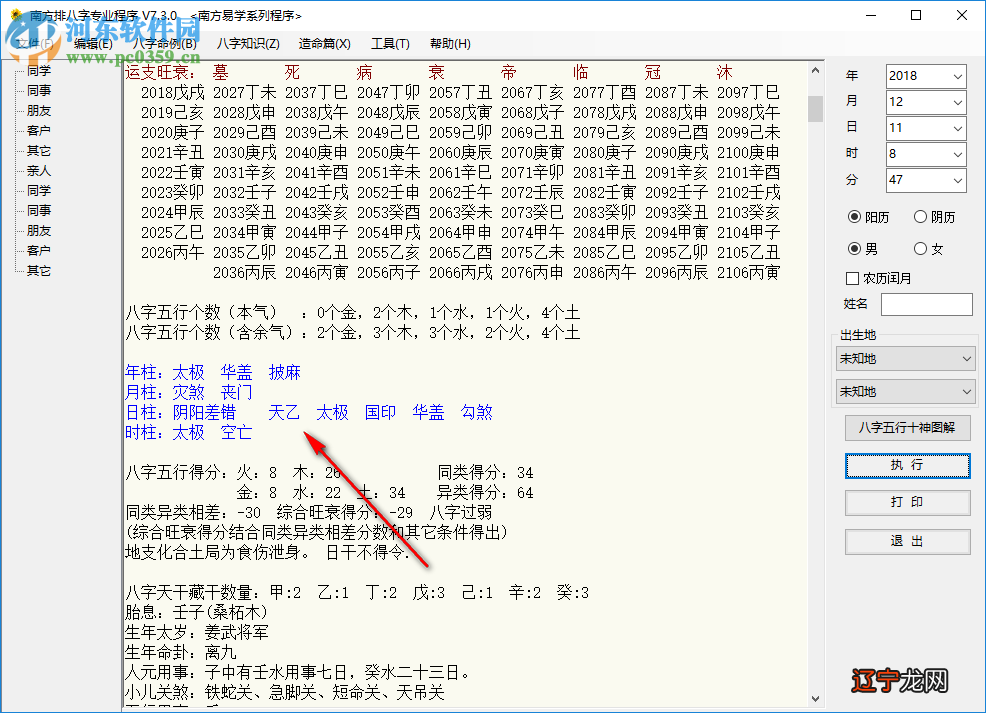This screenshot has height=713, width=986.
Task: Click the blue 空亡 link
Action: (237, 432)
